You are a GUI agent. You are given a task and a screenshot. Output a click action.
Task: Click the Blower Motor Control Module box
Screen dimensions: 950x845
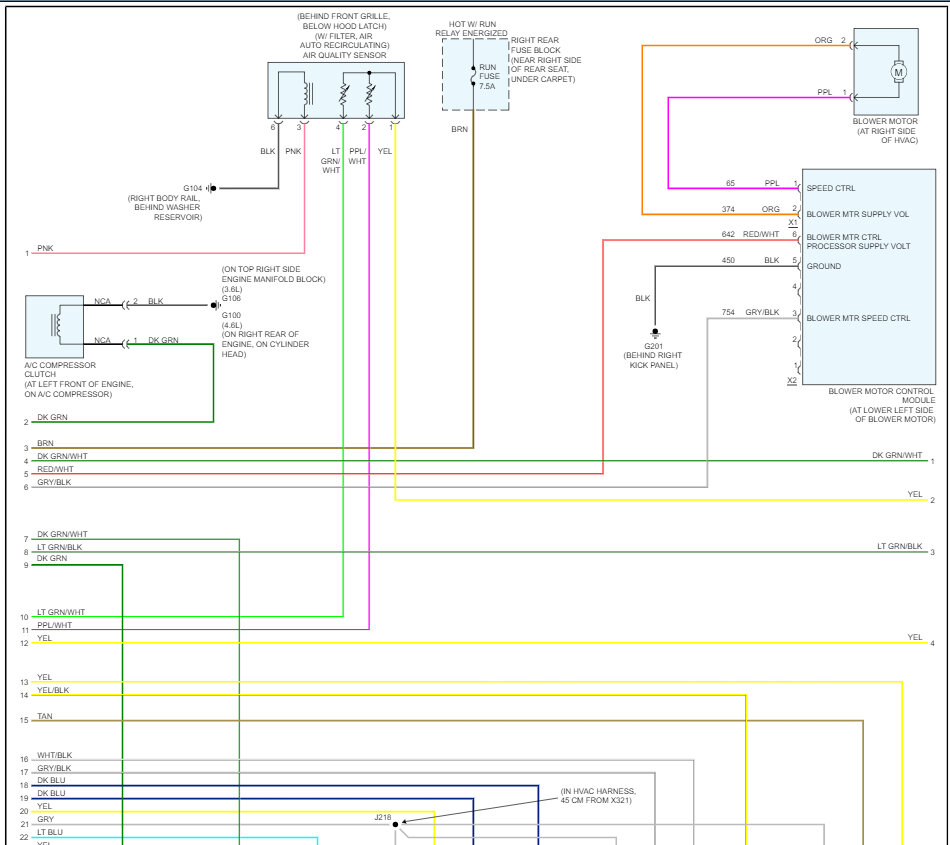click(x=868, y=276)
